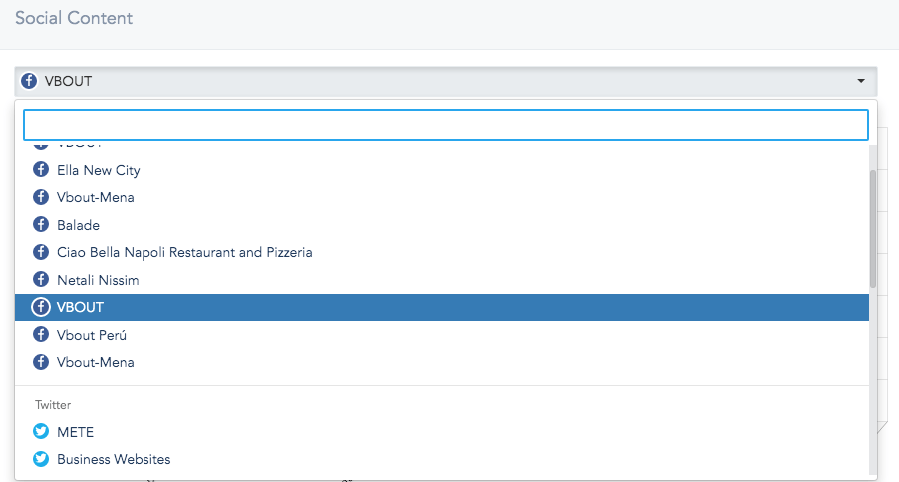This screenshot has height=482, width=899.
Task: Click the Twitter icon beside Business Websites
Action: pyautogui.click(x=41, y=459)
